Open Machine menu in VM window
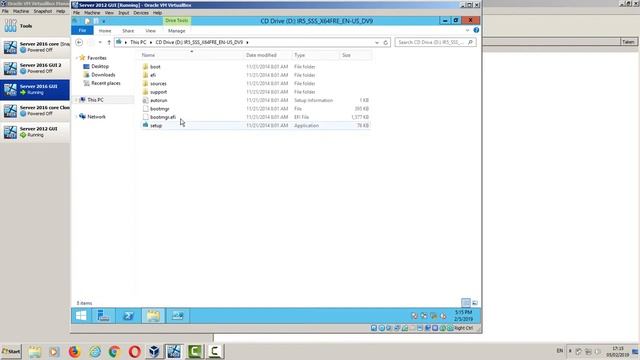640x360 pixels. [92, 13]
